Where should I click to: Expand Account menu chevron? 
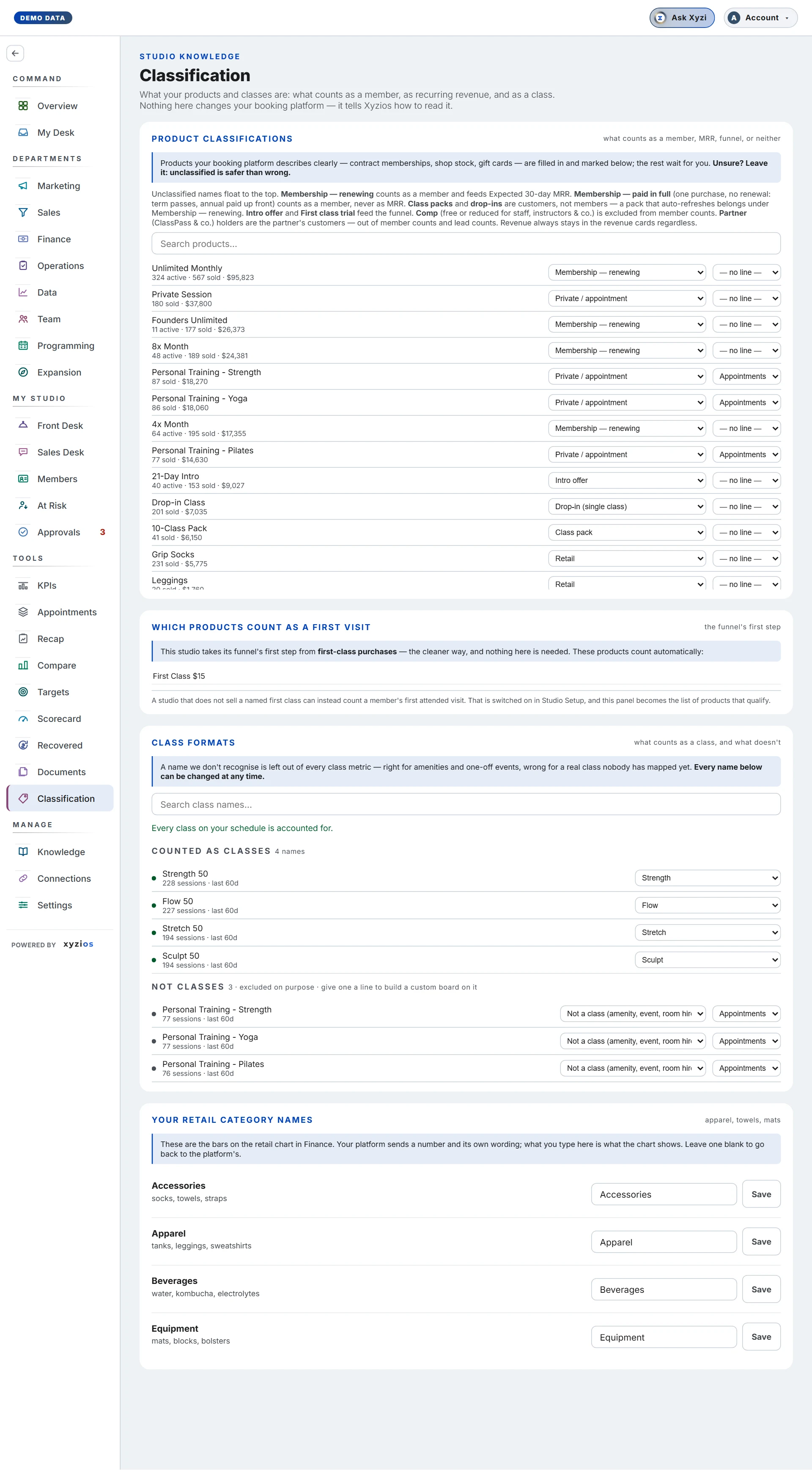tap(787, 18)
